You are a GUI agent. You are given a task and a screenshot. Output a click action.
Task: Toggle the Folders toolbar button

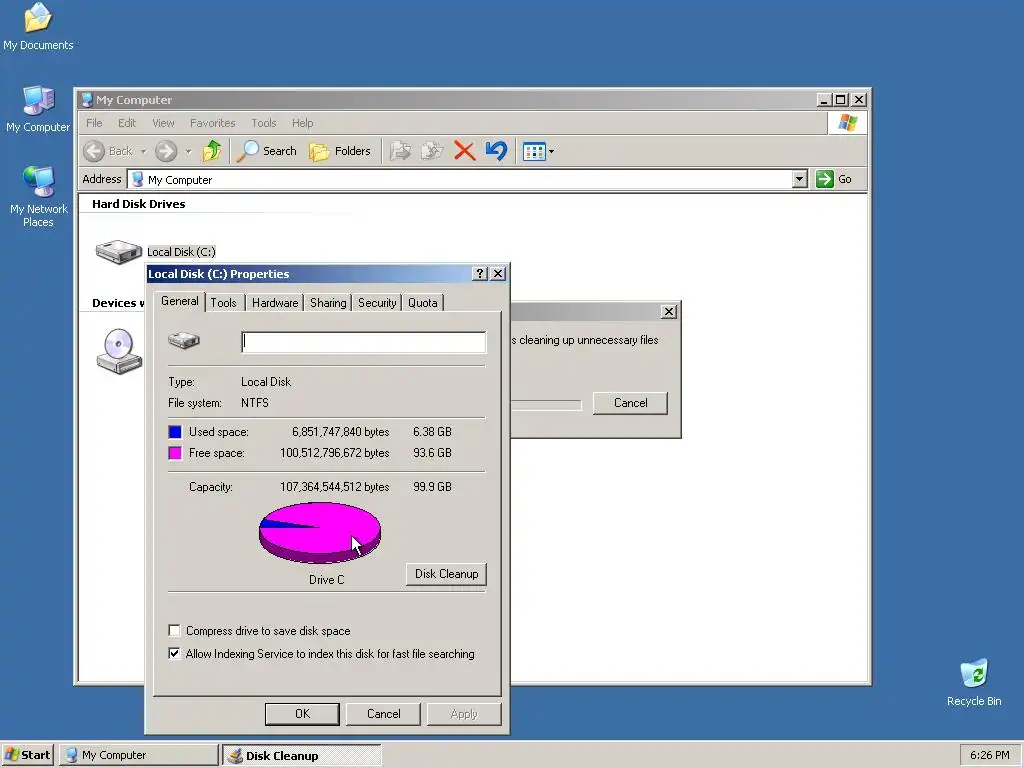click(x=340, y=151)
